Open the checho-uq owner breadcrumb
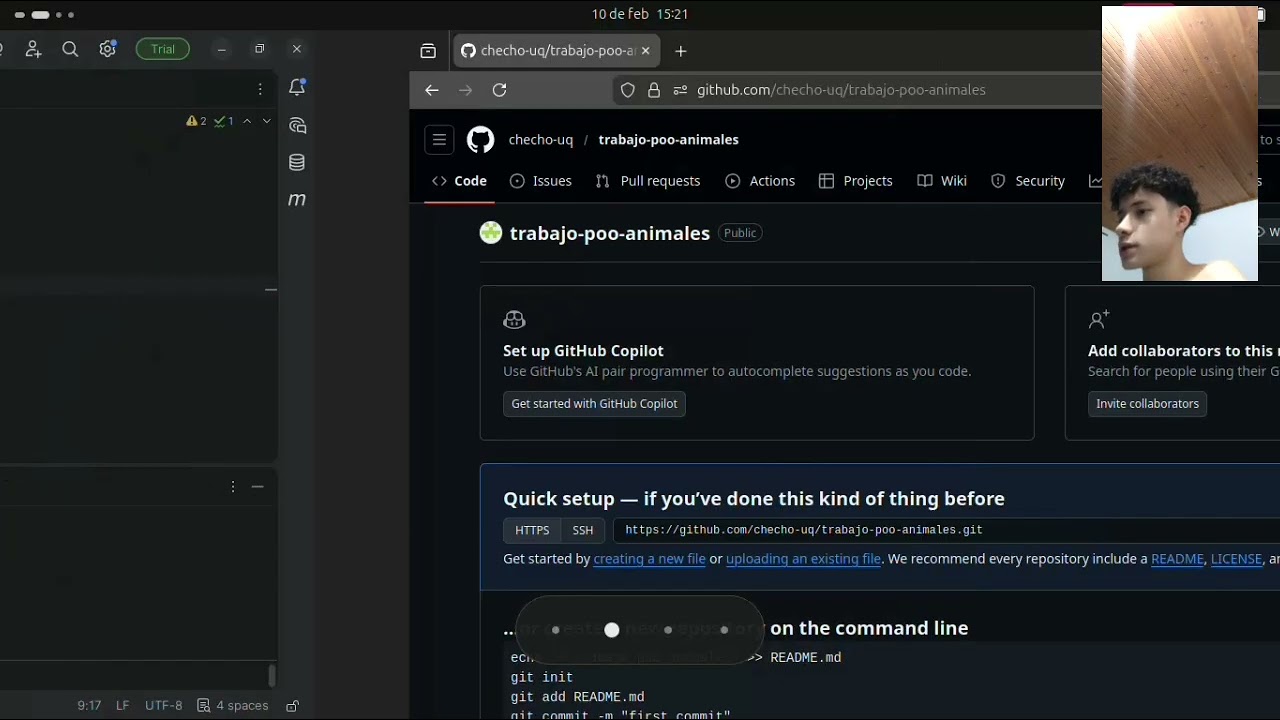This screenshot has height=720, width=1280. click(541, 140)
